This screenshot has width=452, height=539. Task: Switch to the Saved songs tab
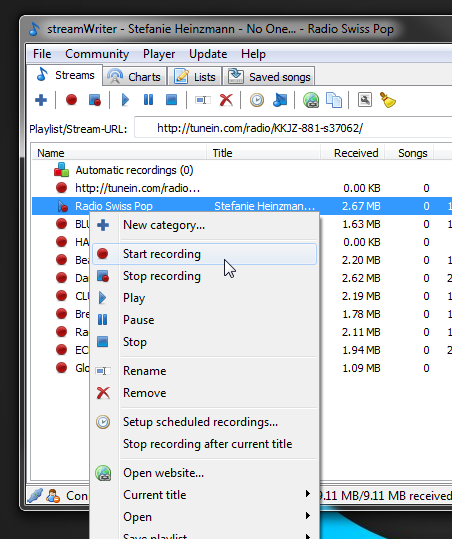click(269, 77)
